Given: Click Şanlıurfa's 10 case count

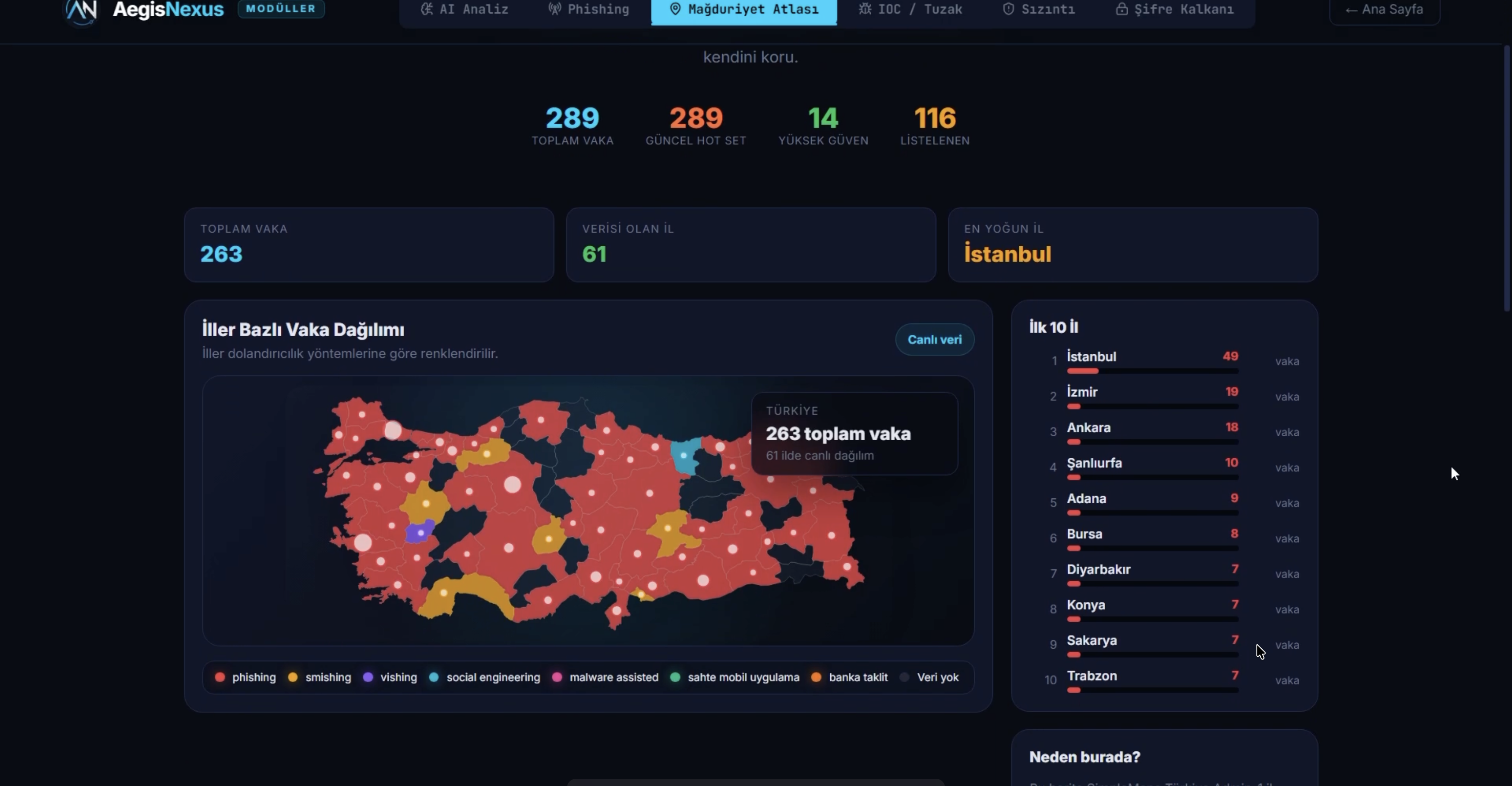Looking at the screenshot, I should coord(1232,463).
